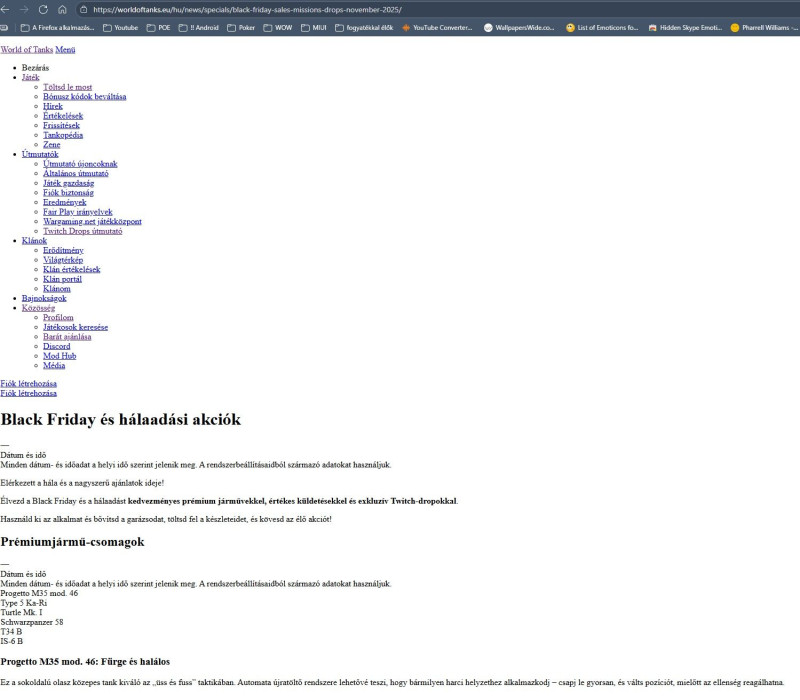Viewport: 800px width, 700px height.
Task: Open the Játék menu link
Action: tap(31, 77)
